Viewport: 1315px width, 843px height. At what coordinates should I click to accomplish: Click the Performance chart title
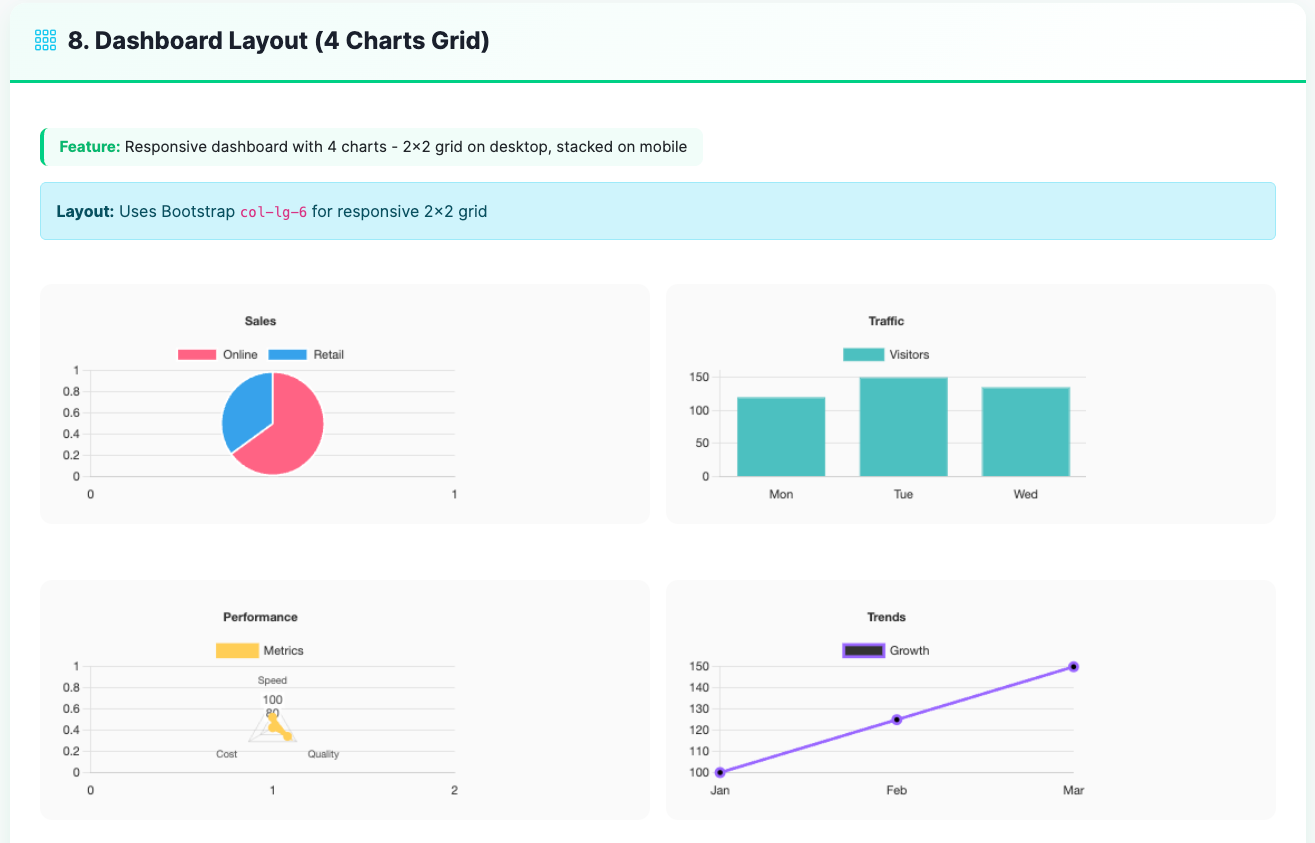pos(260,617)
